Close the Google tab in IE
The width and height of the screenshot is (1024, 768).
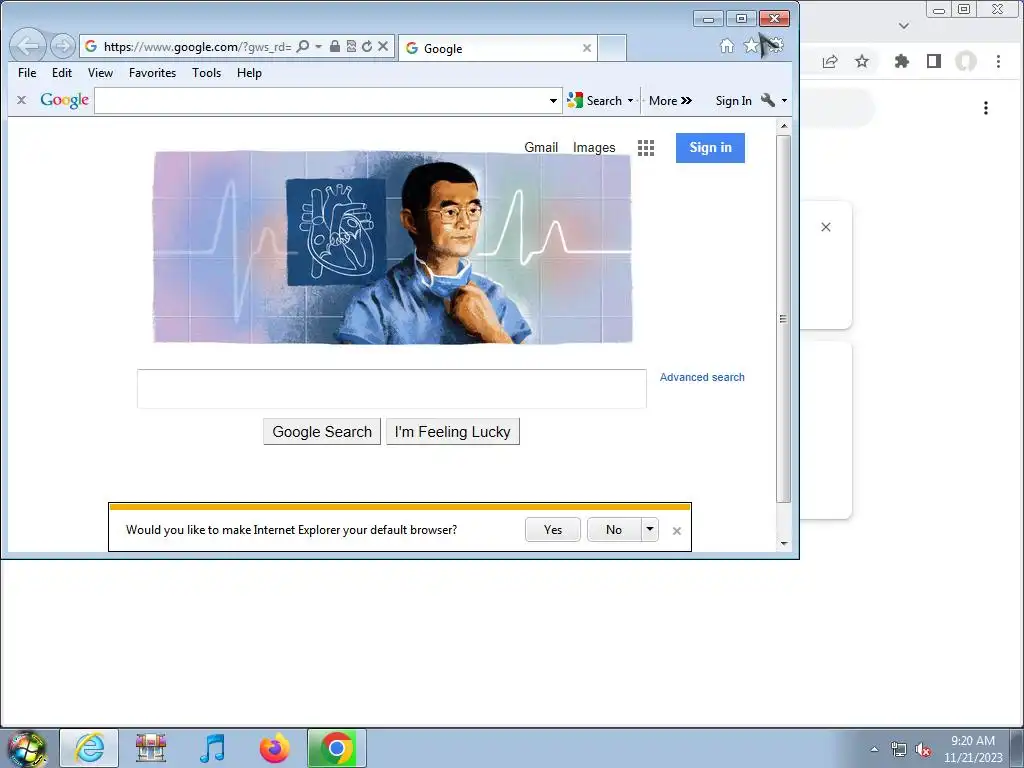586,48
